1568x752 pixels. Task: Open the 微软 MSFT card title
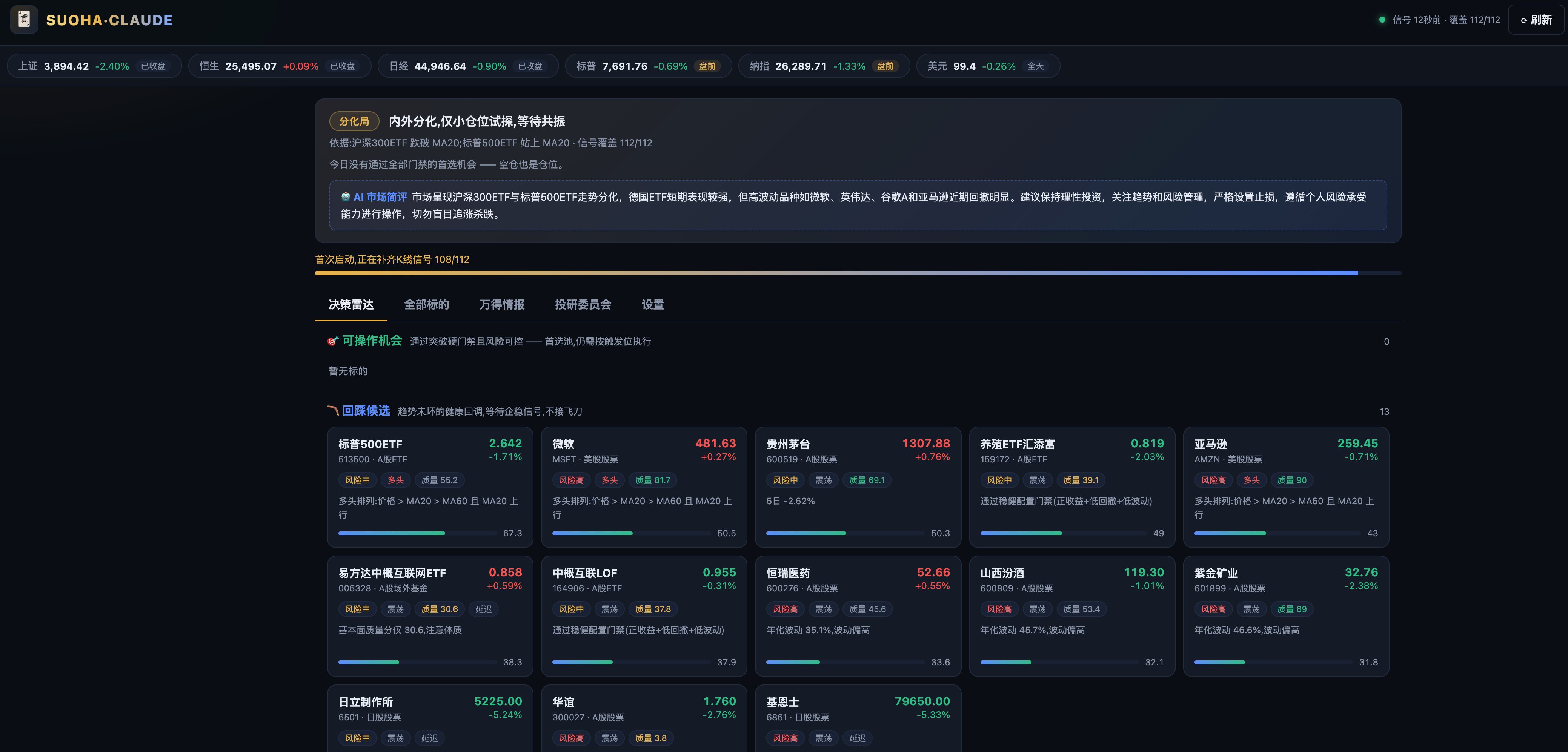(x=563, y=444)
